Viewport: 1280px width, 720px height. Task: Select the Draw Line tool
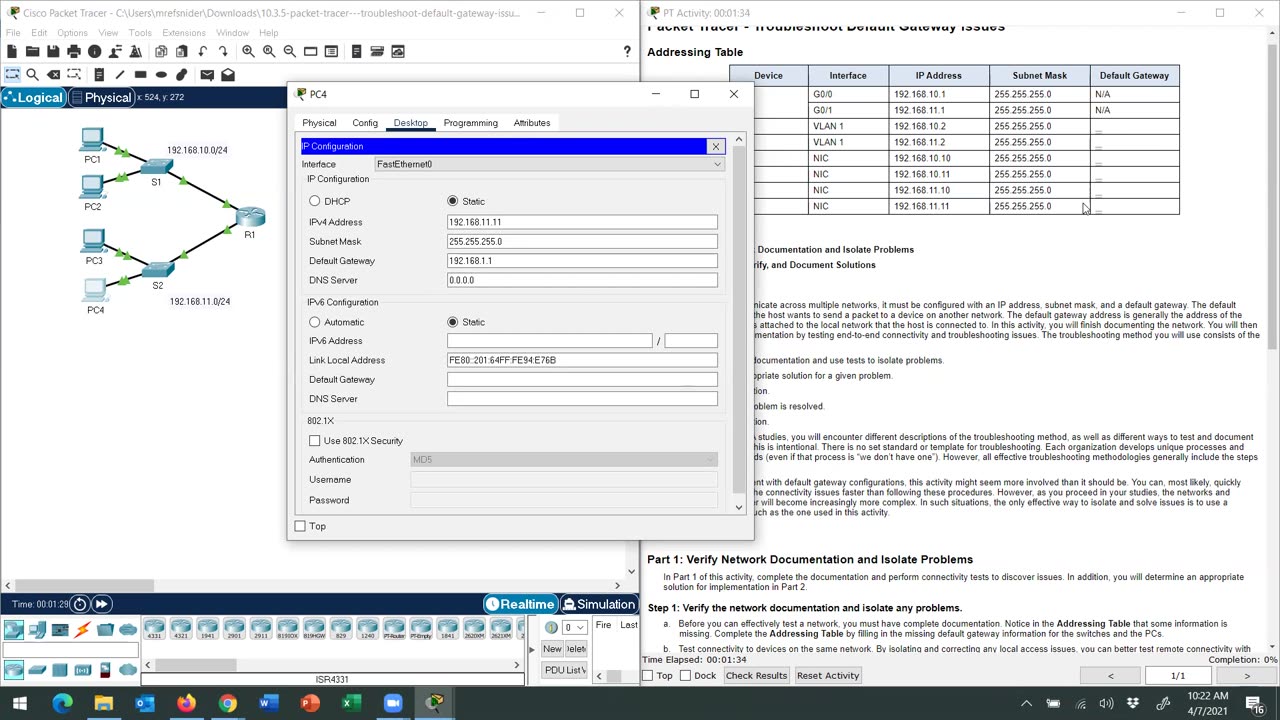(120, 74)
